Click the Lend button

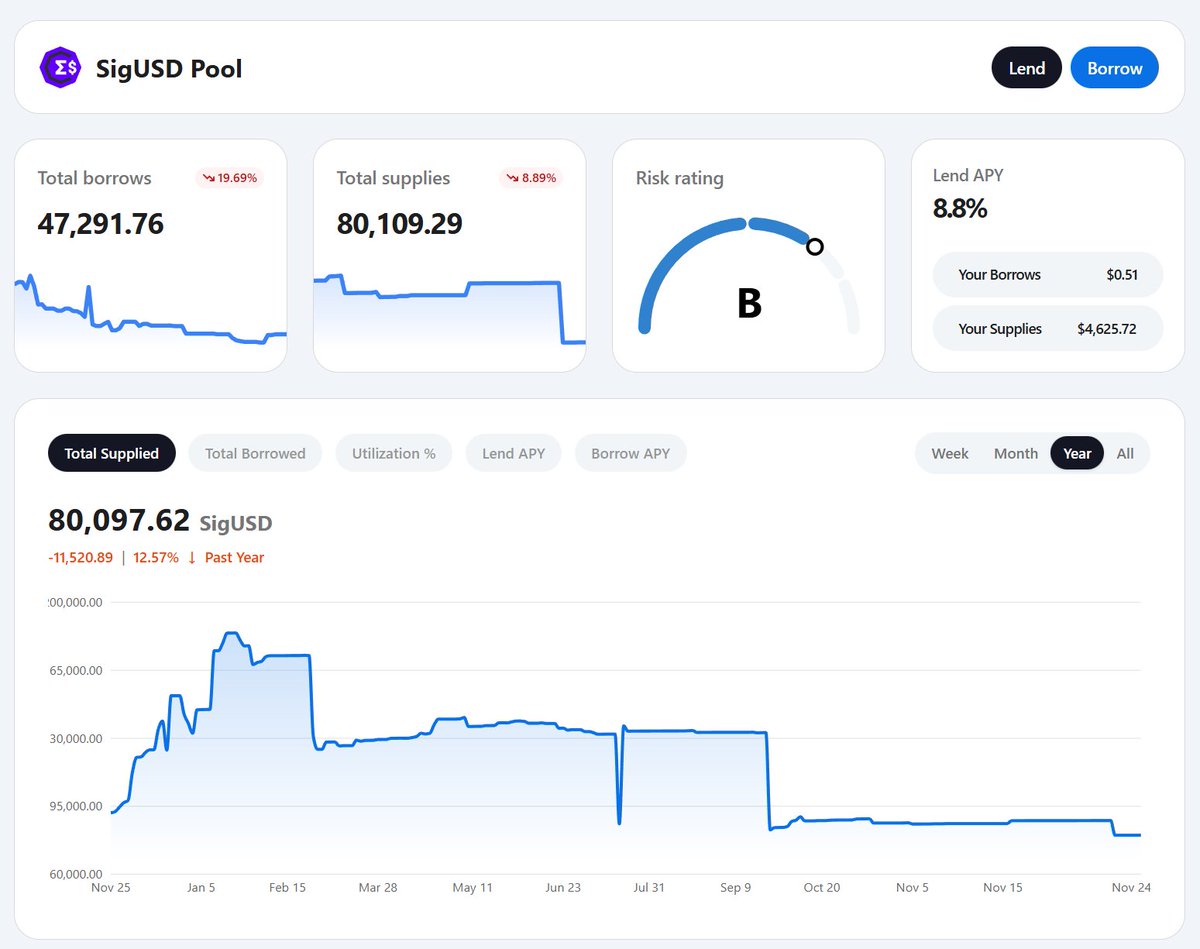click(x=1026, y=68)
